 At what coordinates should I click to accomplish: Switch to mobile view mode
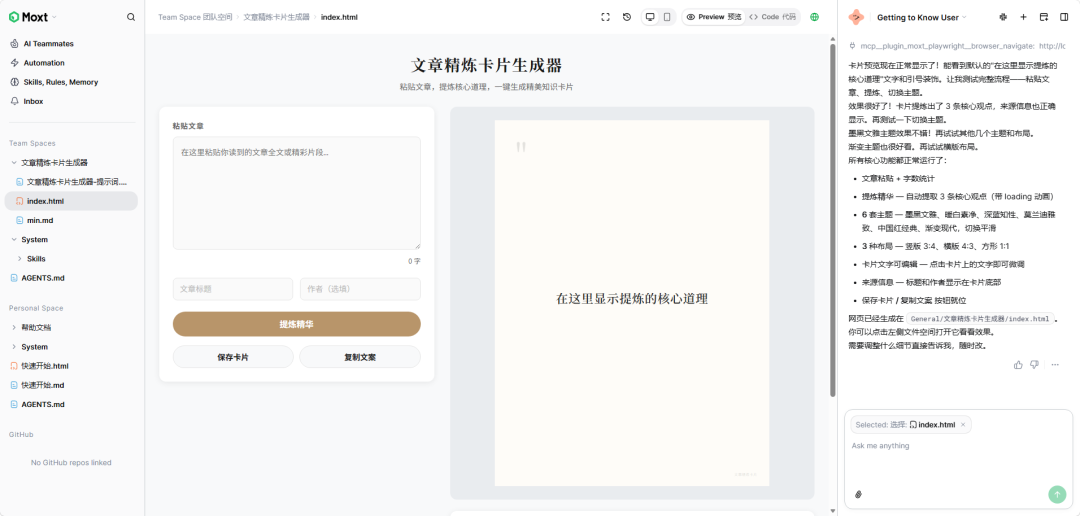667,17
